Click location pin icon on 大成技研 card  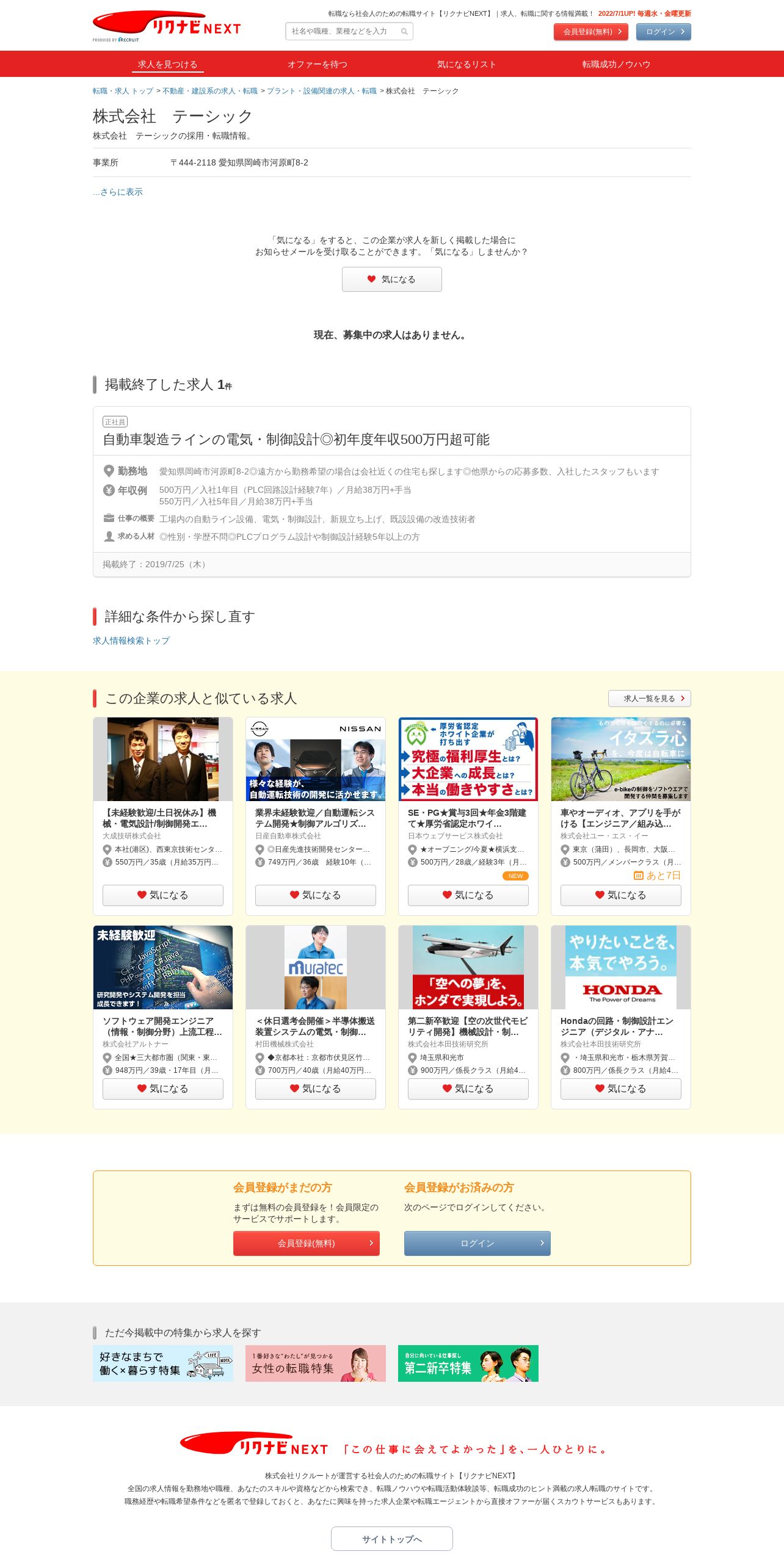(107, 849)
